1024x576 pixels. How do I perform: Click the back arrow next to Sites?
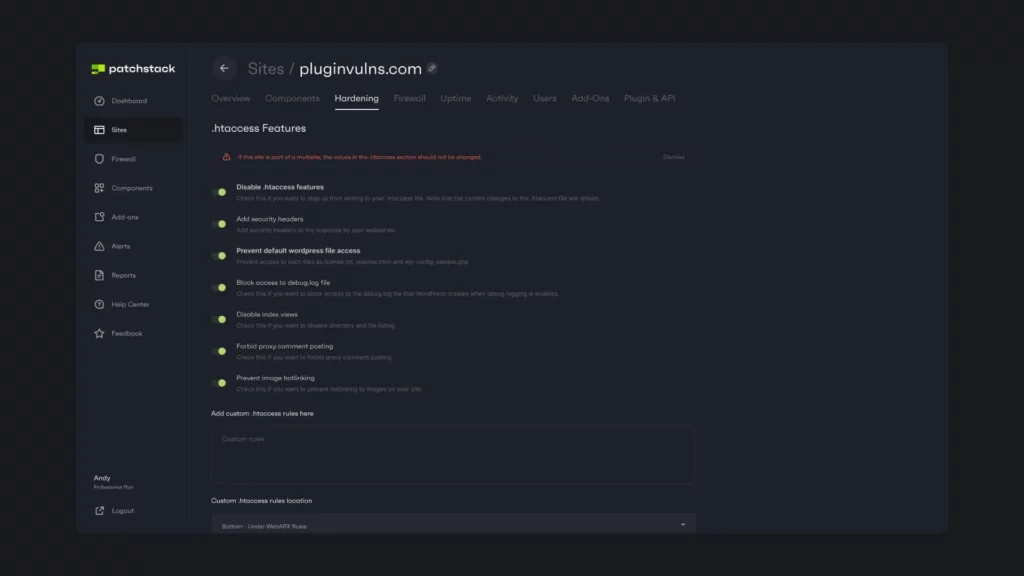pos(224,68)
